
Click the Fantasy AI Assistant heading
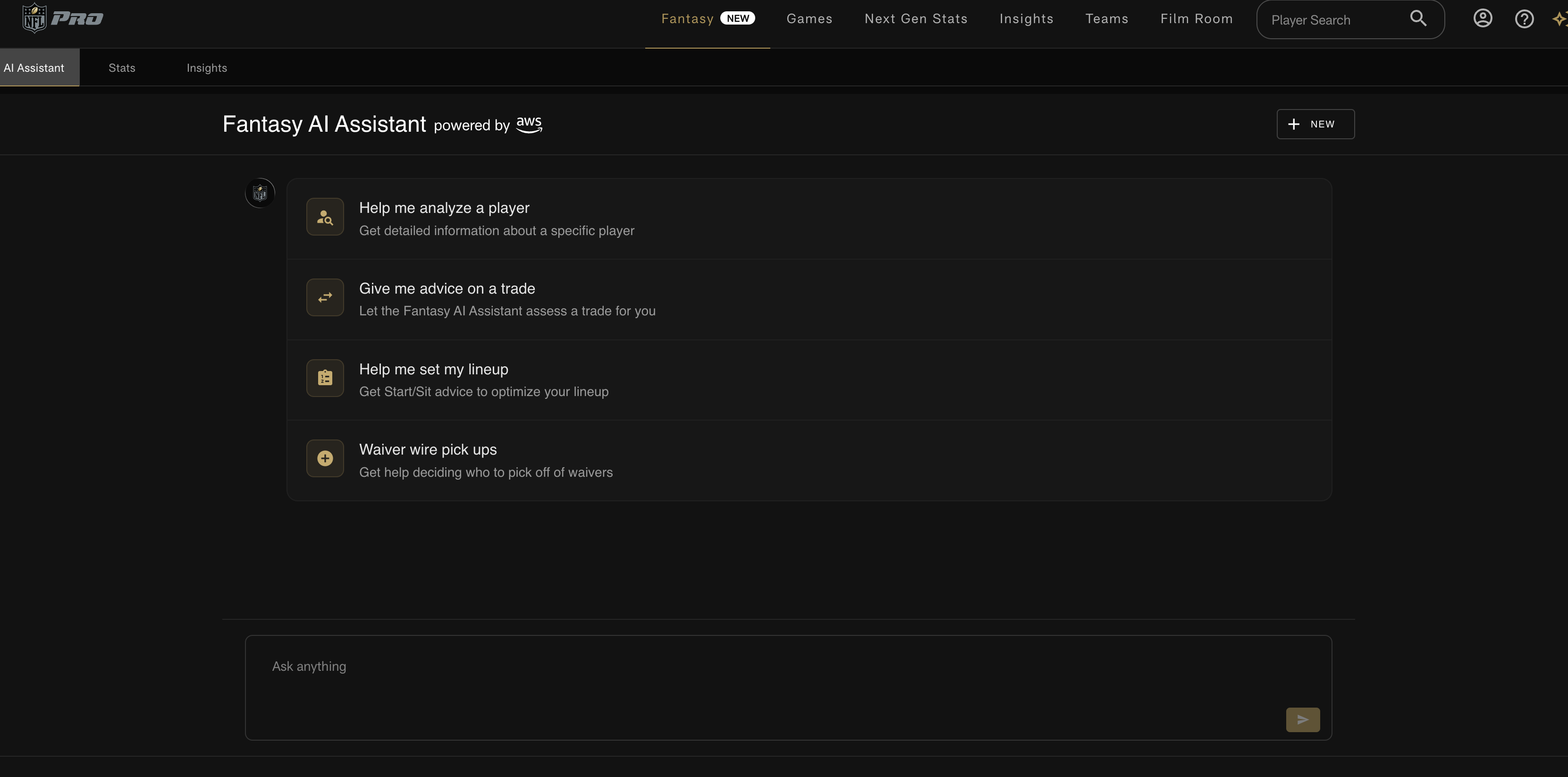tap(324, 124)
